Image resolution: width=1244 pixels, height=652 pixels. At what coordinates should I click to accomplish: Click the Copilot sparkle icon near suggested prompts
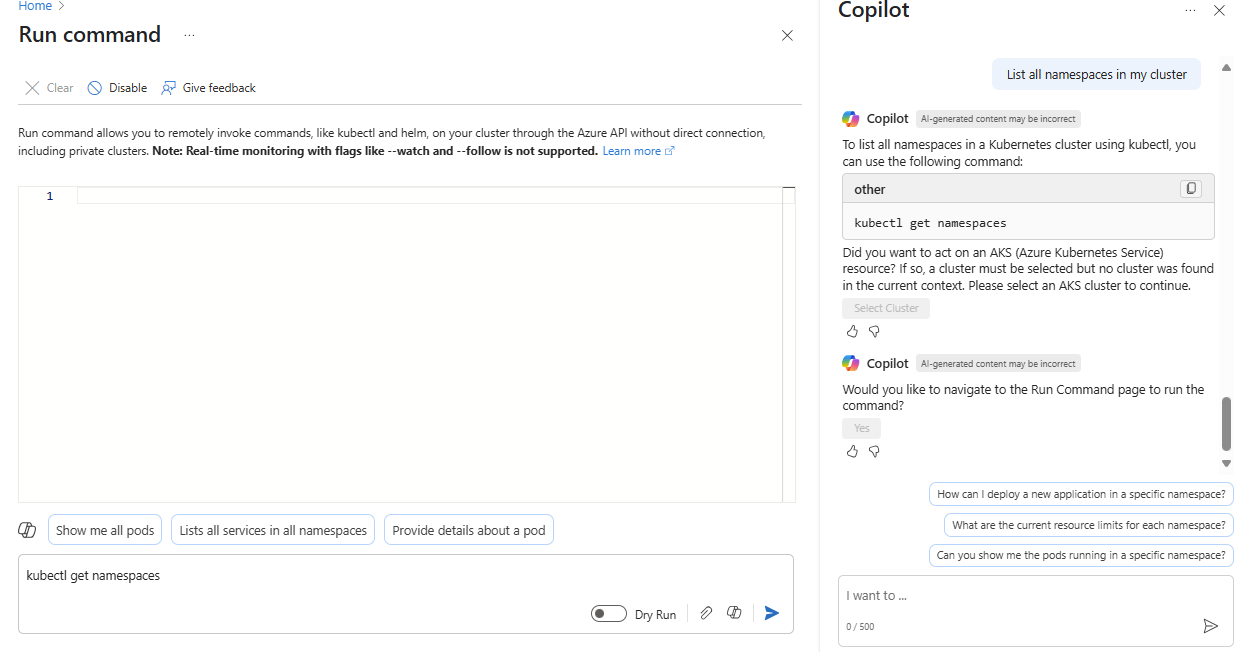[x=27, y=529]
